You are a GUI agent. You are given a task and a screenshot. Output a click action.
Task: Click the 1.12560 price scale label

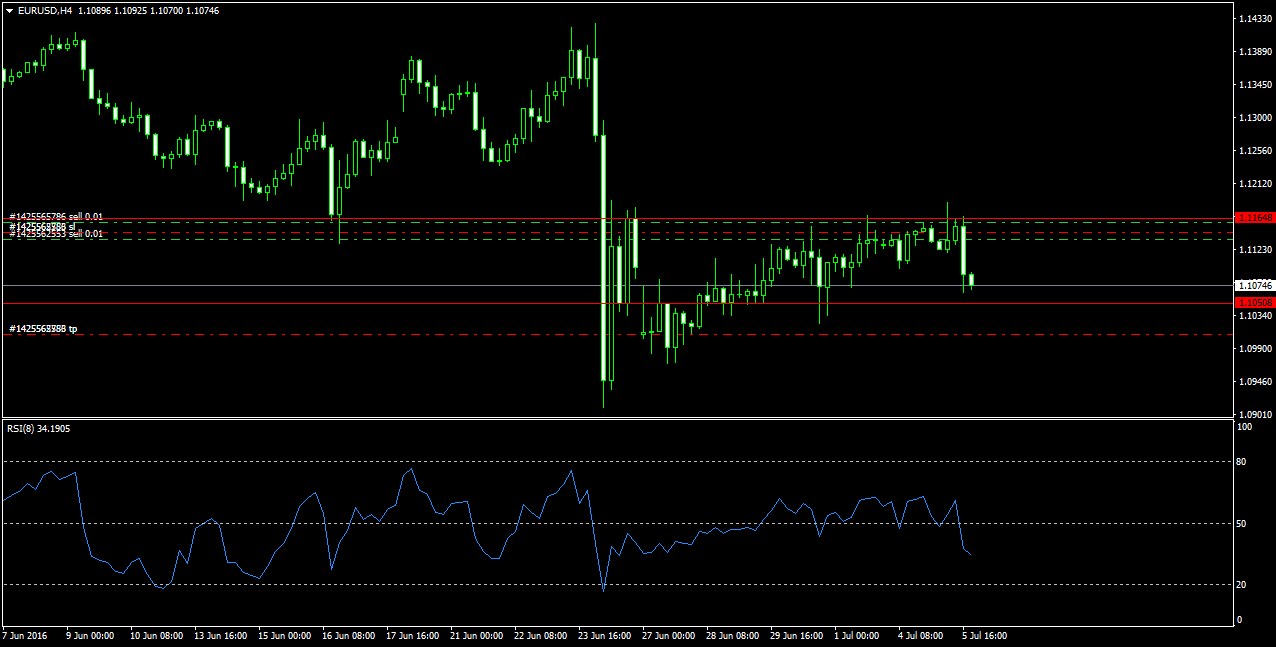click(x=1254, y=151)
